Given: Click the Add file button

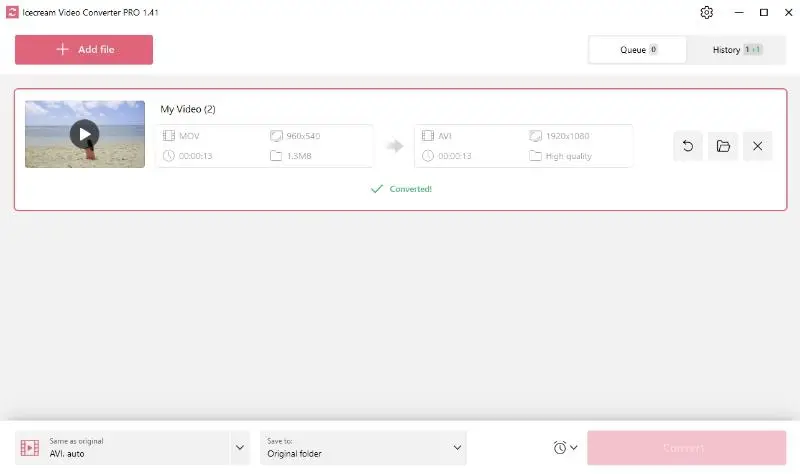Looking at the screenshot, I should coord(84,49).
